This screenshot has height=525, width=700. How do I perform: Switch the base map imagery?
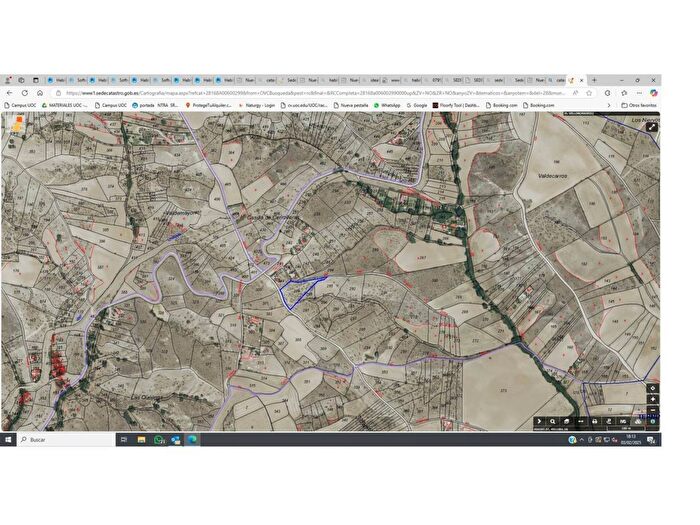[638, 421]
